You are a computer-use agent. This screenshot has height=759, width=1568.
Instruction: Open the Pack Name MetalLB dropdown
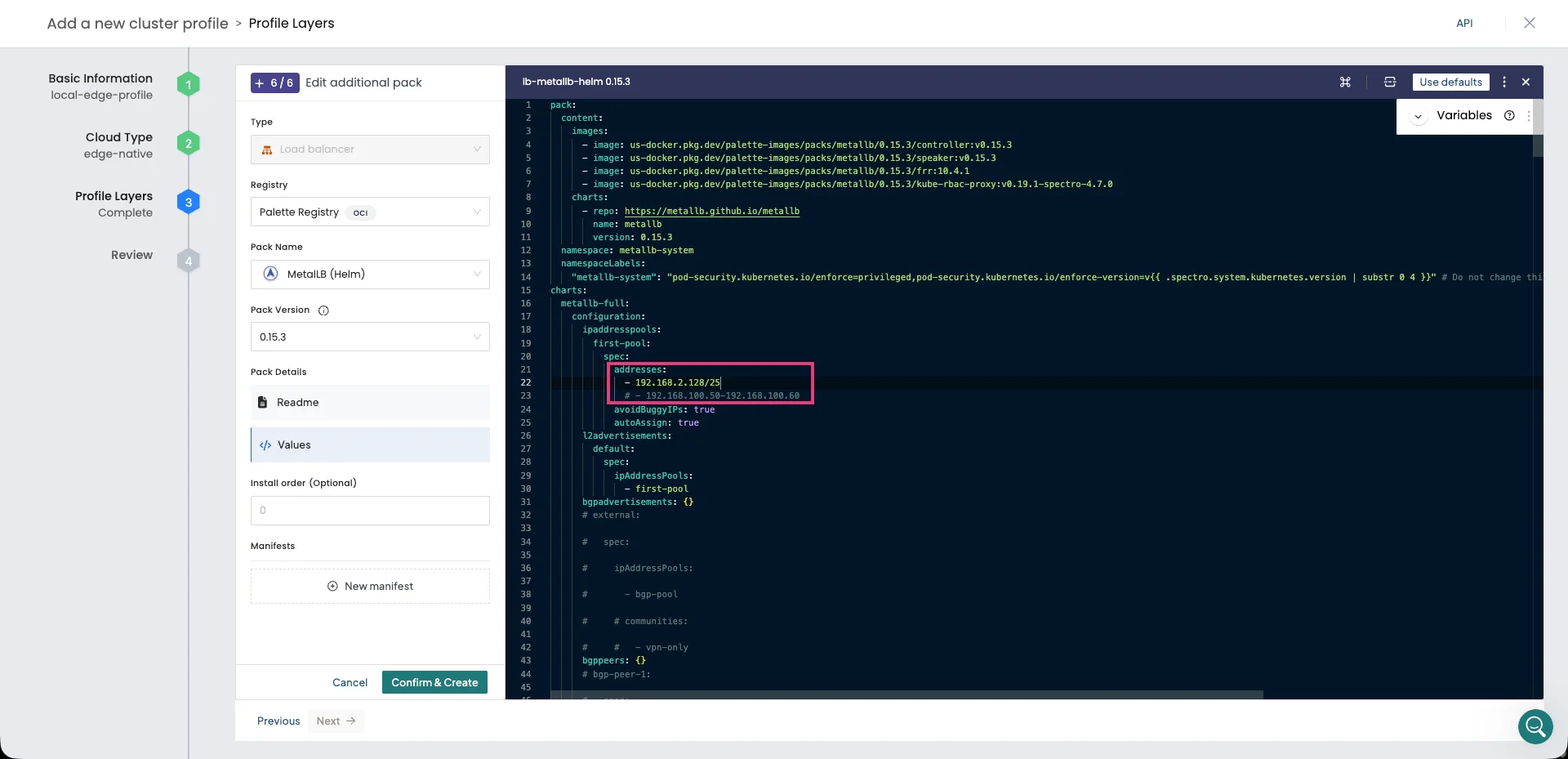point(370,275)
